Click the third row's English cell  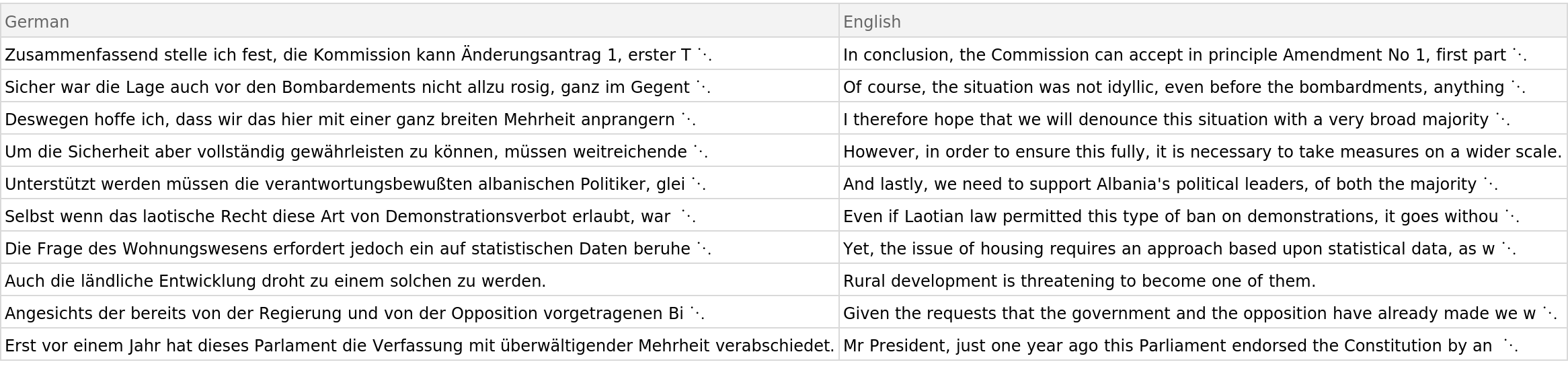click(x=1203, y=118)
